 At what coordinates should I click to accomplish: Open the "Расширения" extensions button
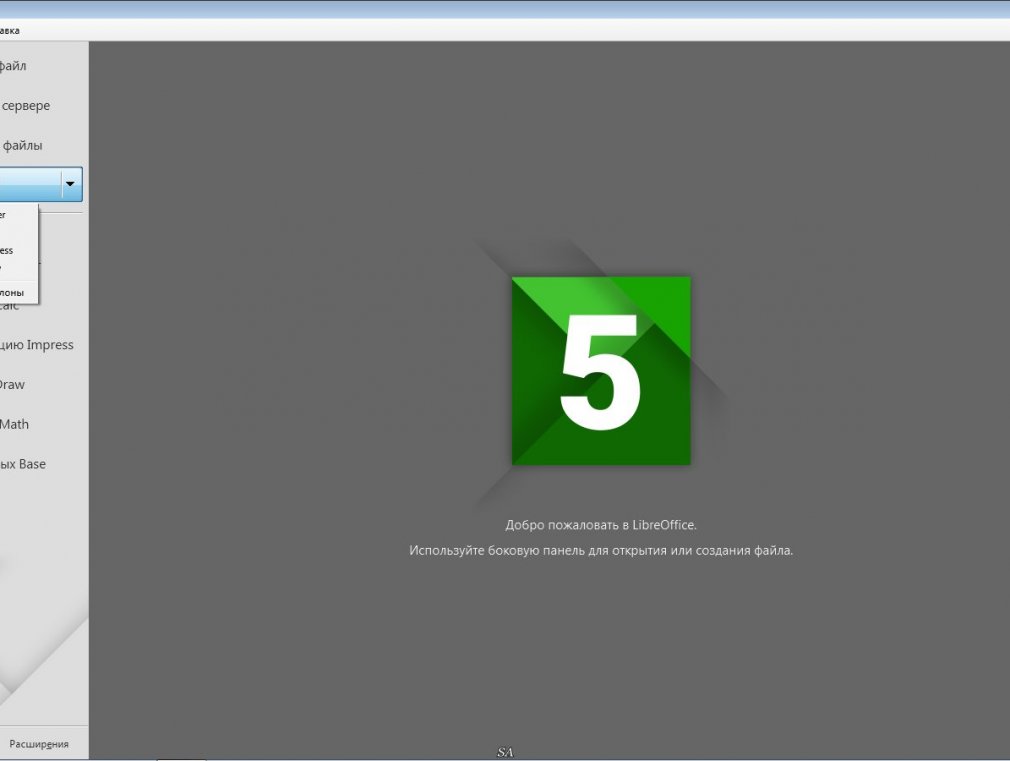point(39,744)
